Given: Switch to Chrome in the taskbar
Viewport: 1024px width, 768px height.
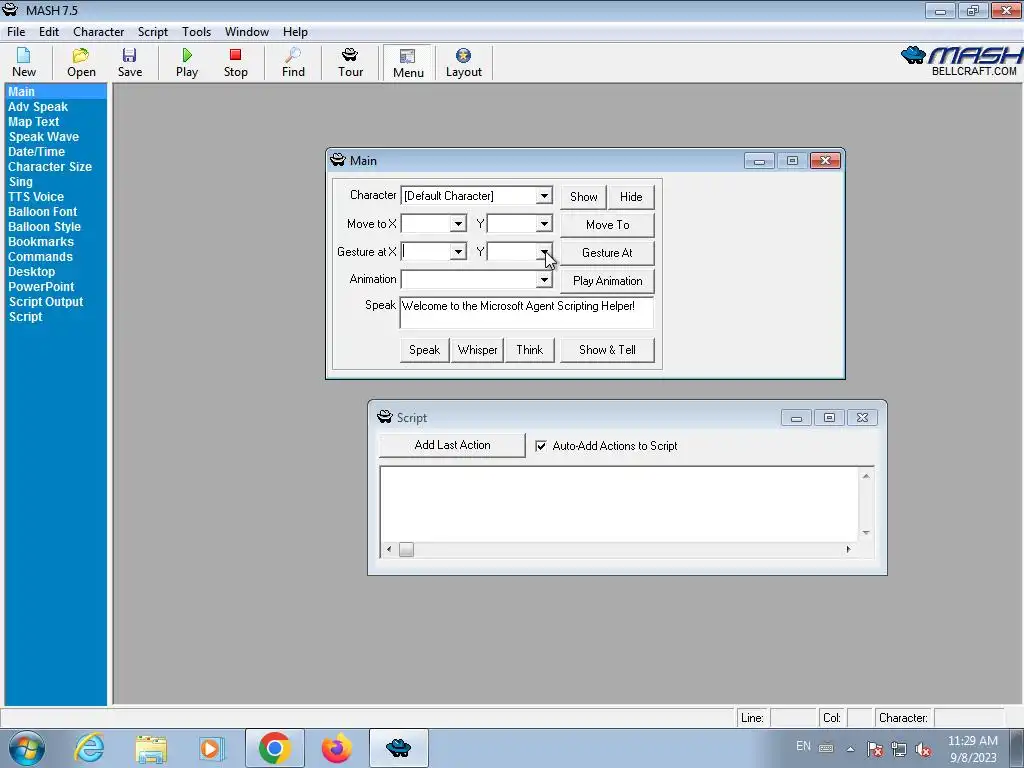Looking at the screenshot, I should tap(274, 748).
